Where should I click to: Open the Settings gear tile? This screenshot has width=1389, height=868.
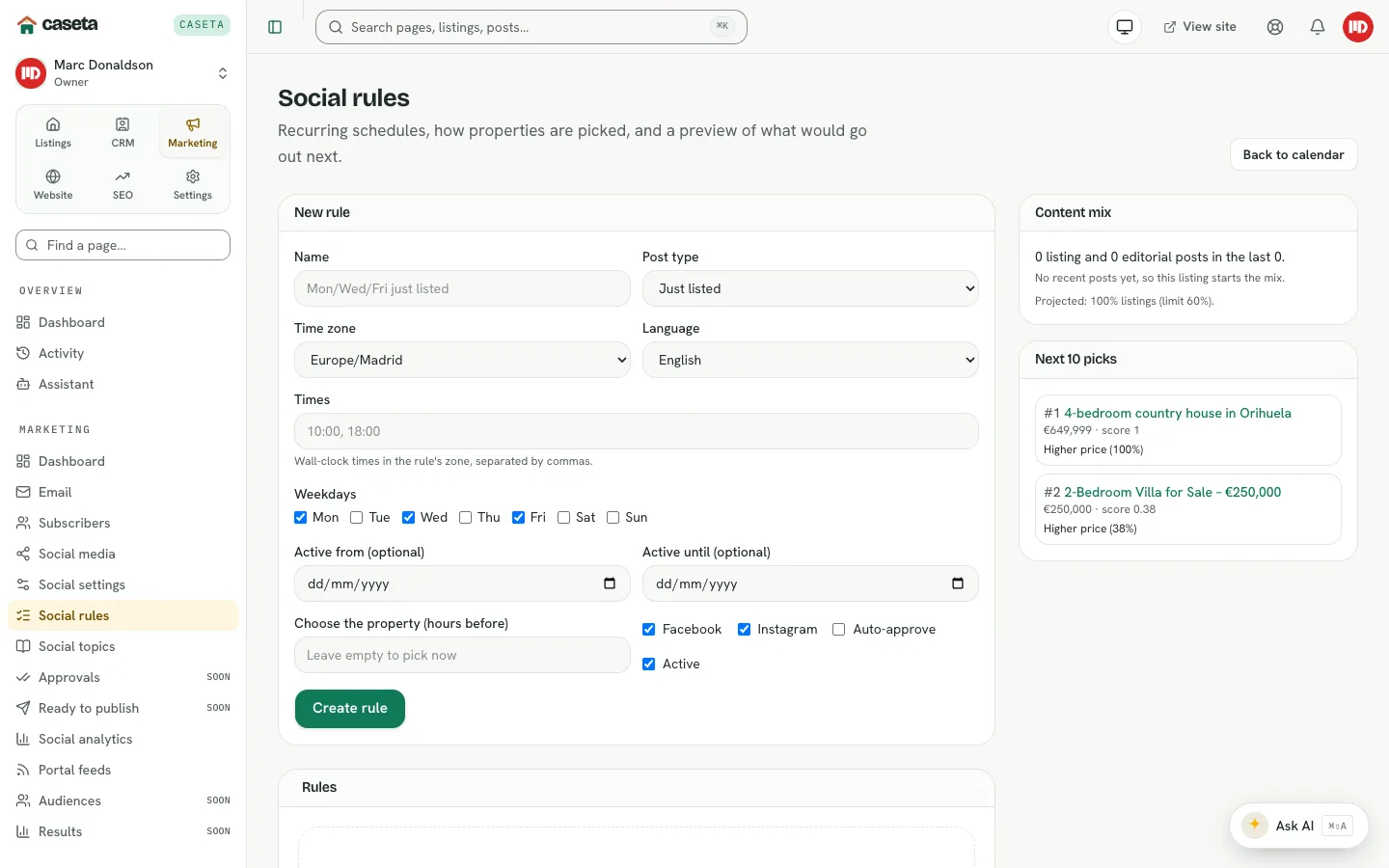coord(193,185)
